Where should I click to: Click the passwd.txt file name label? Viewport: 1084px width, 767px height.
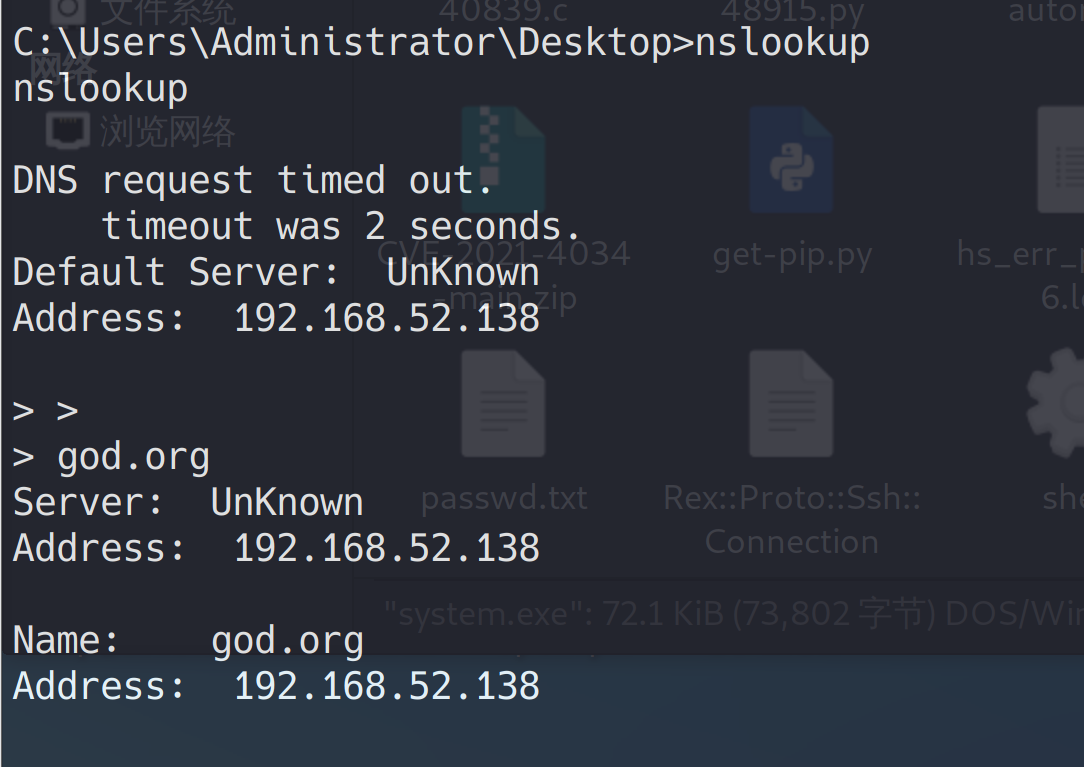(x=504, y=498)
